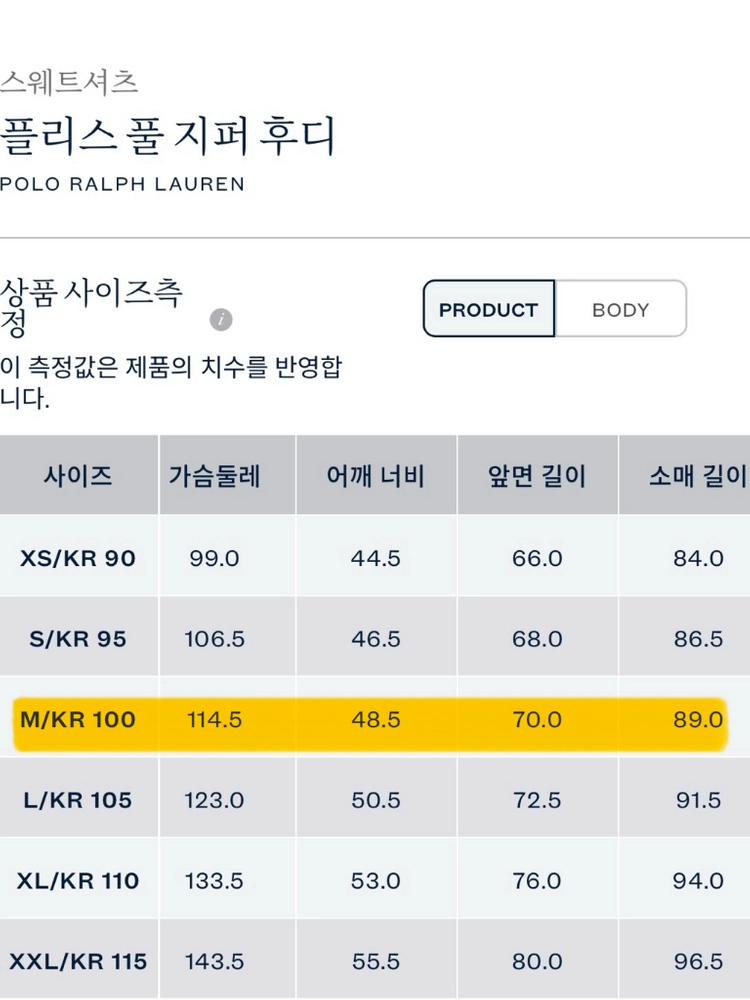Select the 상품 사이즈측정 heading
The image size is (750, 1000).
(x=91, y=308)
